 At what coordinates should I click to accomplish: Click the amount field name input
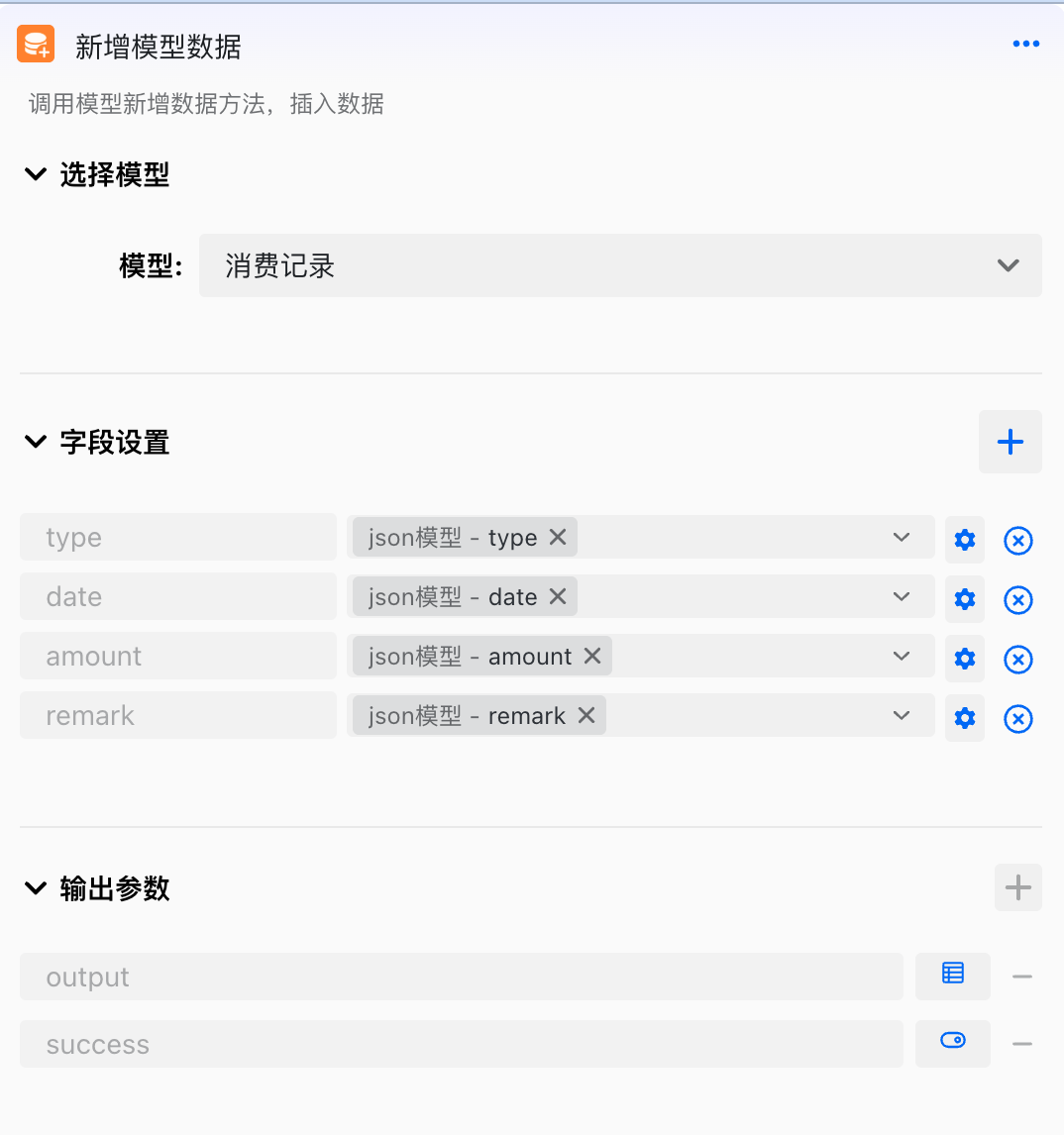[178, 656]
